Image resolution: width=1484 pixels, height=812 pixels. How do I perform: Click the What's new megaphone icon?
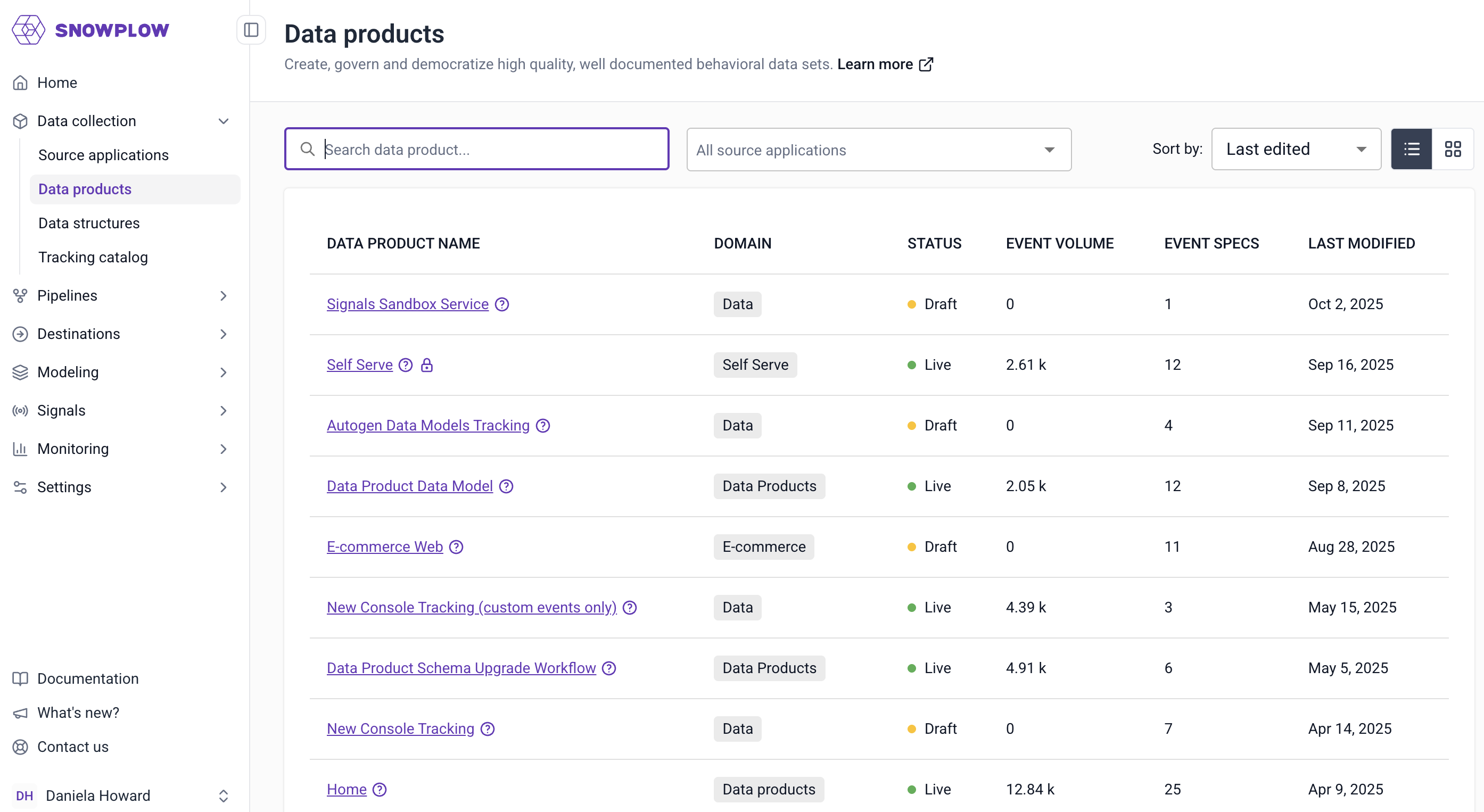tap(20, 713)
